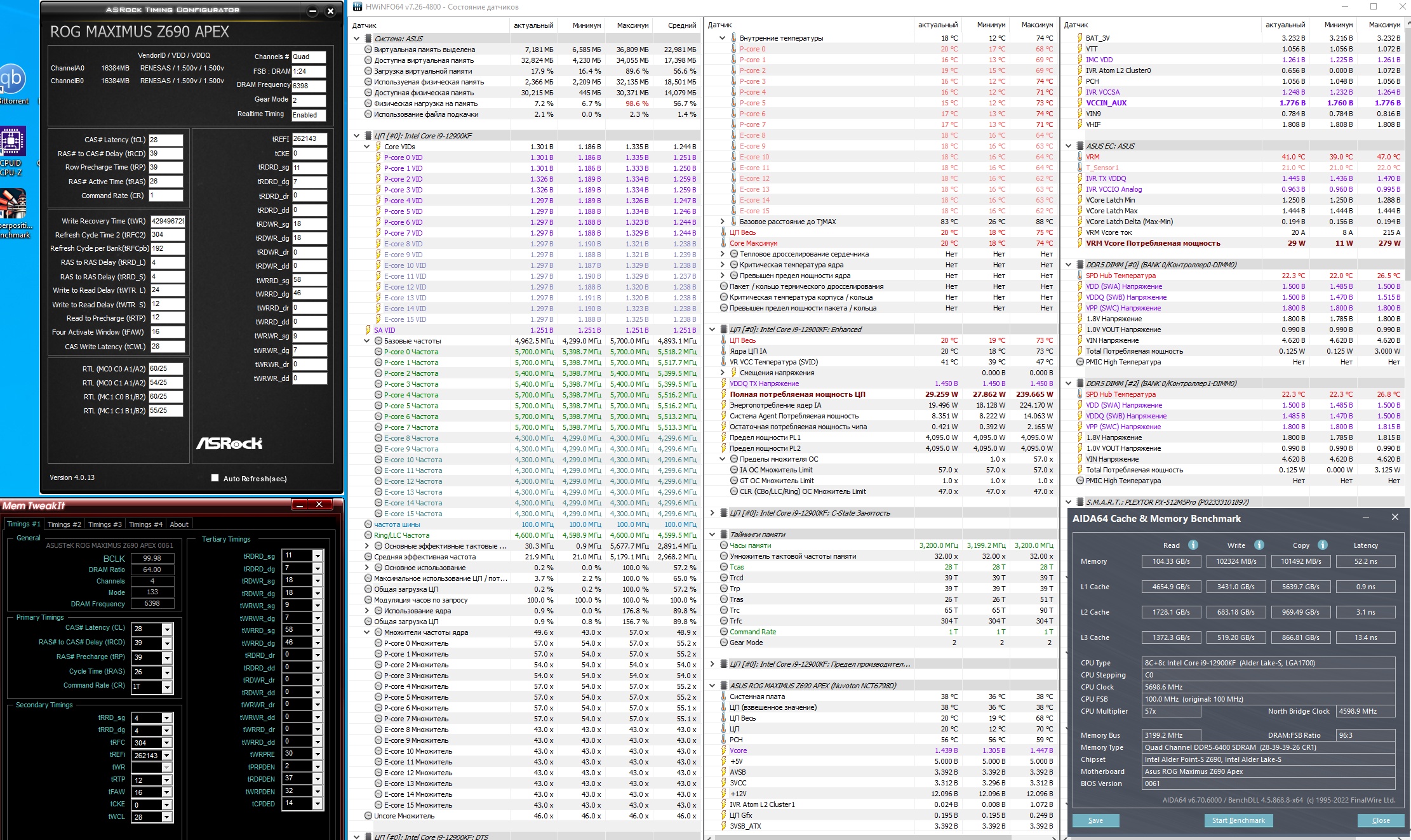Click the HWiNFO64 title bar icon
This screenshot has height=840, width=1411.
[x=358, y=7]
